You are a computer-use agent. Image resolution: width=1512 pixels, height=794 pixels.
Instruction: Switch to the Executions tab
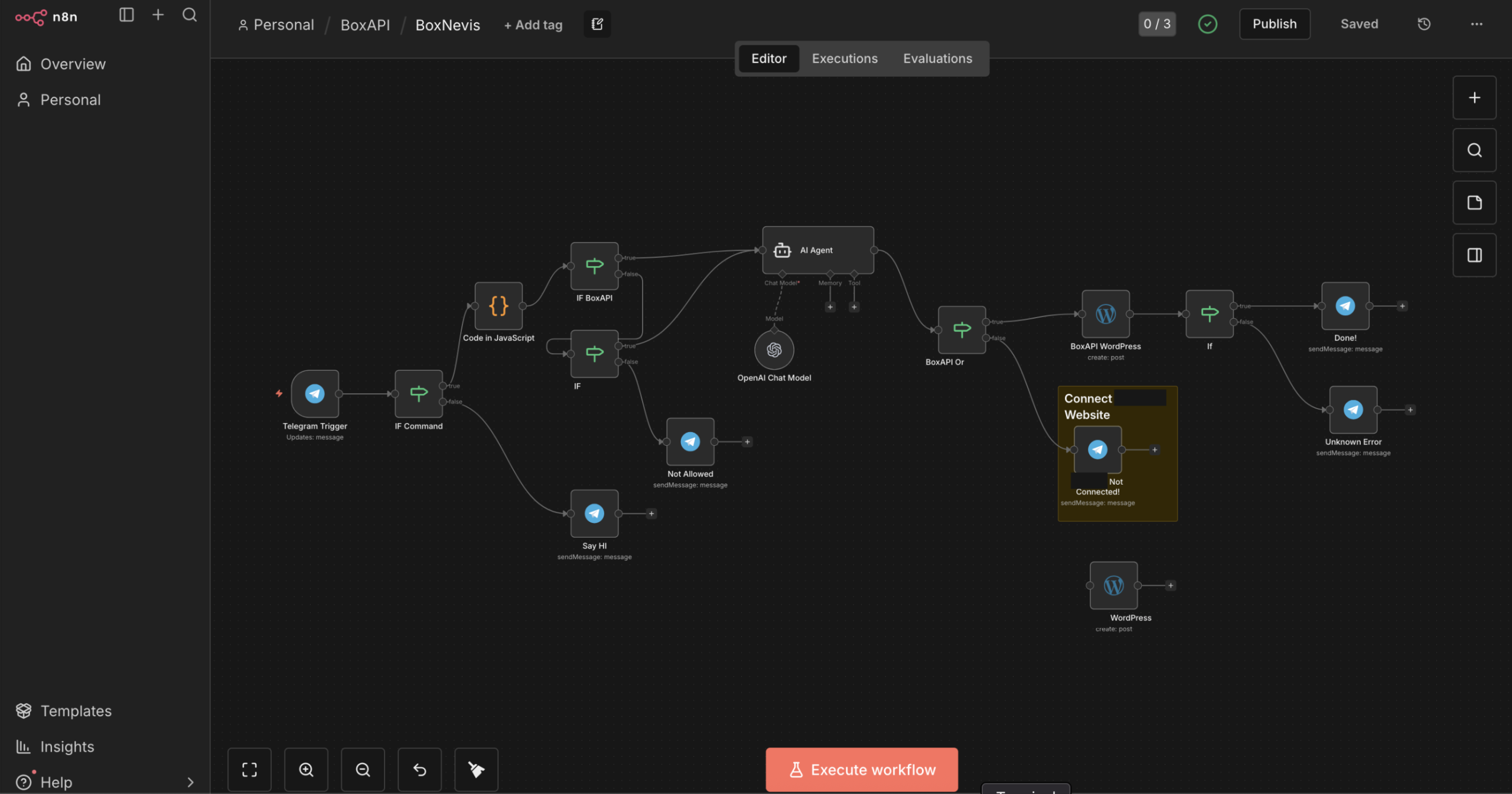845,58
